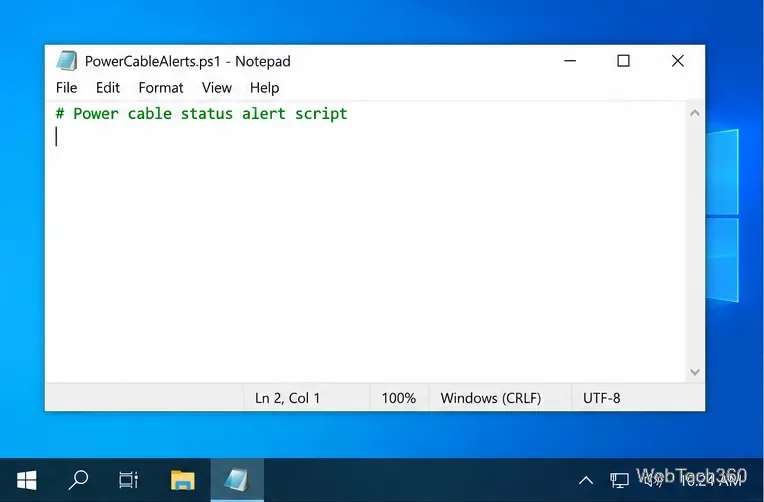
Task: Open the Edit menu
Action: tap(108, 88)
